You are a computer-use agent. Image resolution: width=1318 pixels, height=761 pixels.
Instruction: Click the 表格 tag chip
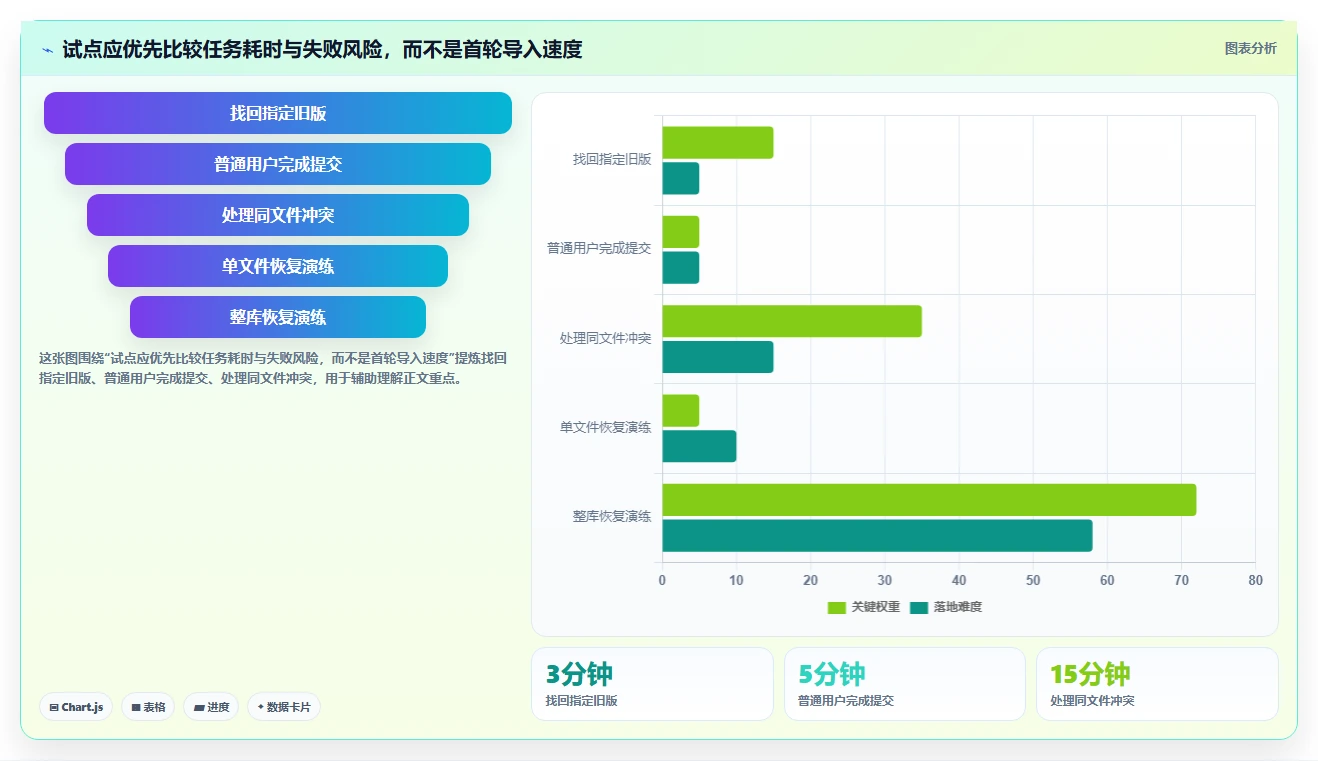click(x=148, y=707)
